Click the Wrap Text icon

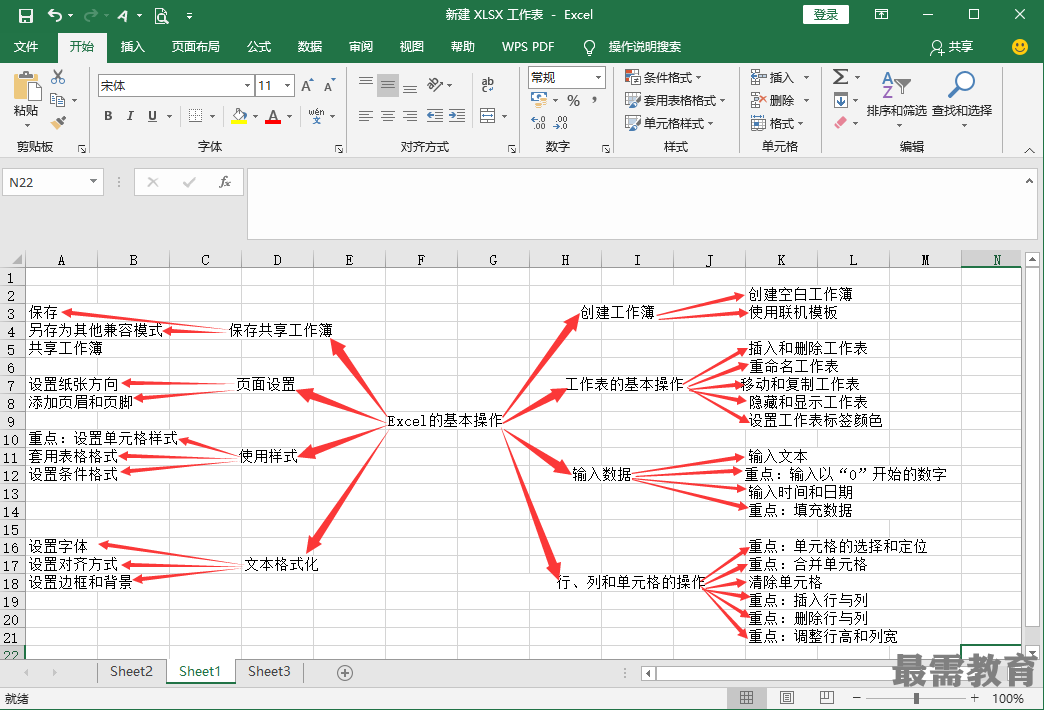487,85
